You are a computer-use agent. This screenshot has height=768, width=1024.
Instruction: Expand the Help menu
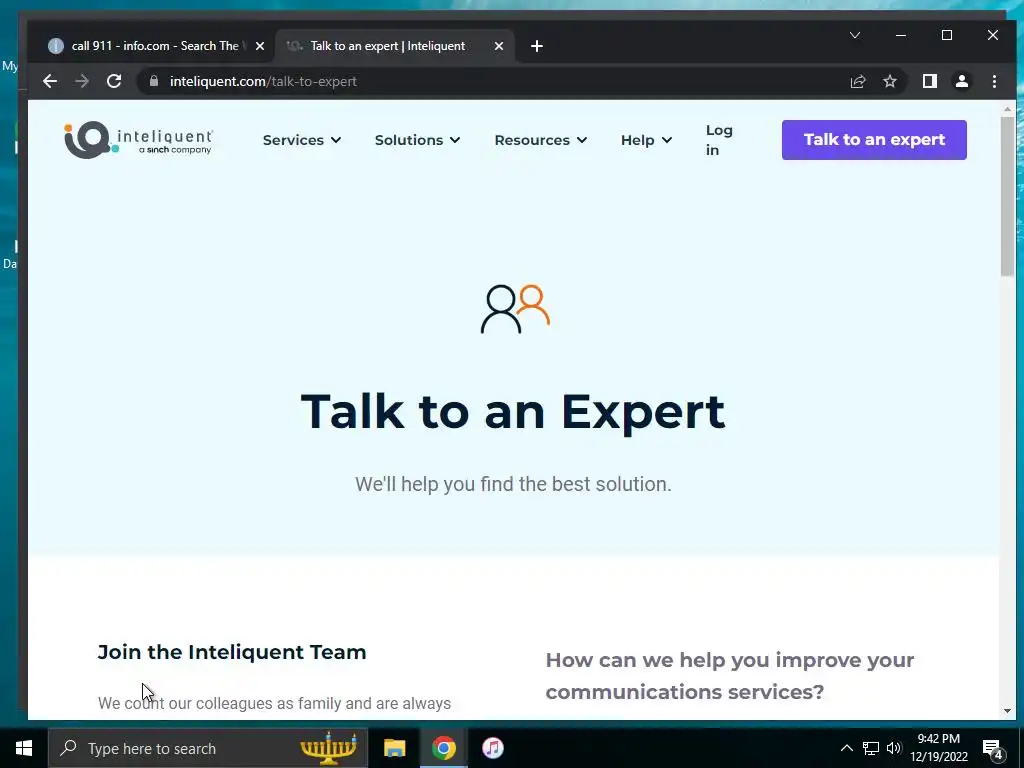click(646, 140)
